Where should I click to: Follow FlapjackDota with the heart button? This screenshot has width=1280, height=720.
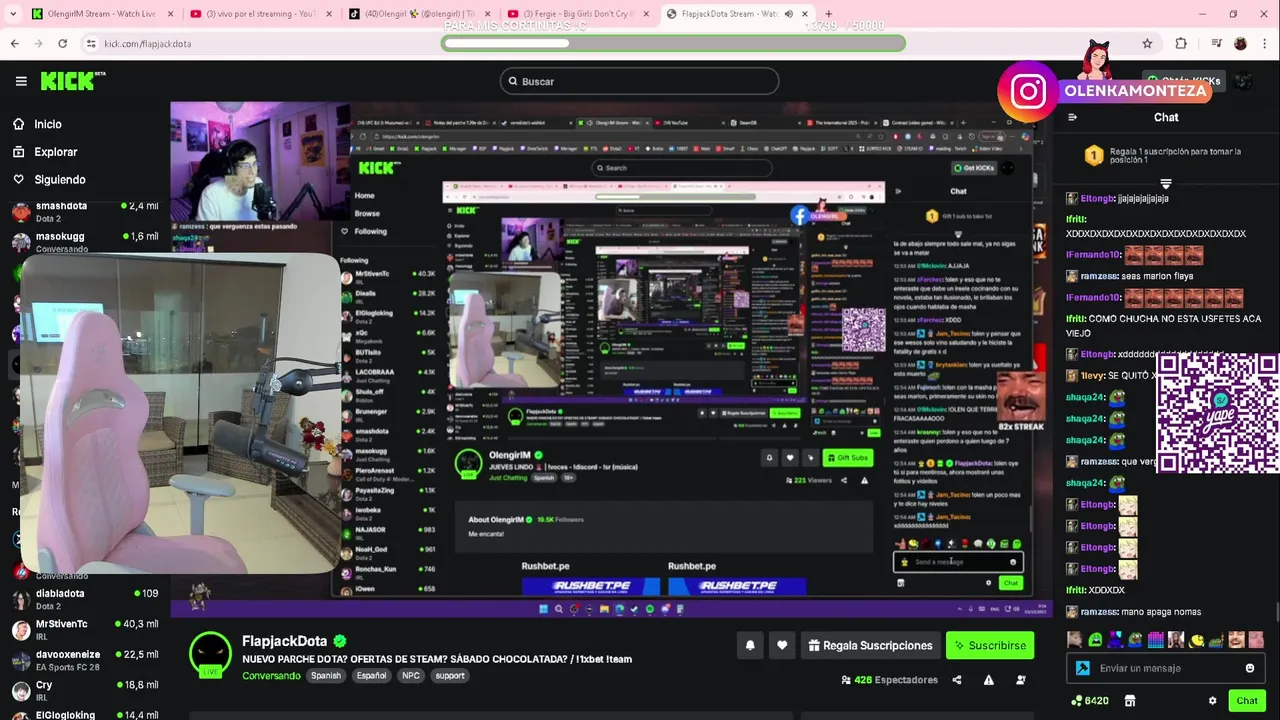782,646
